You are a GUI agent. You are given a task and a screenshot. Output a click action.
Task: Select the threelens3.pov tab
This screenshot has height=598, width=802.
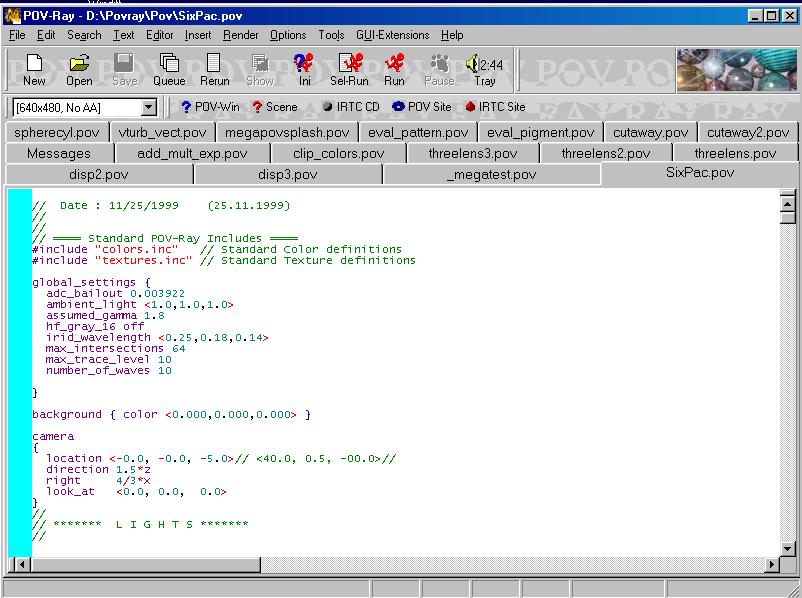tap(472, 153)
